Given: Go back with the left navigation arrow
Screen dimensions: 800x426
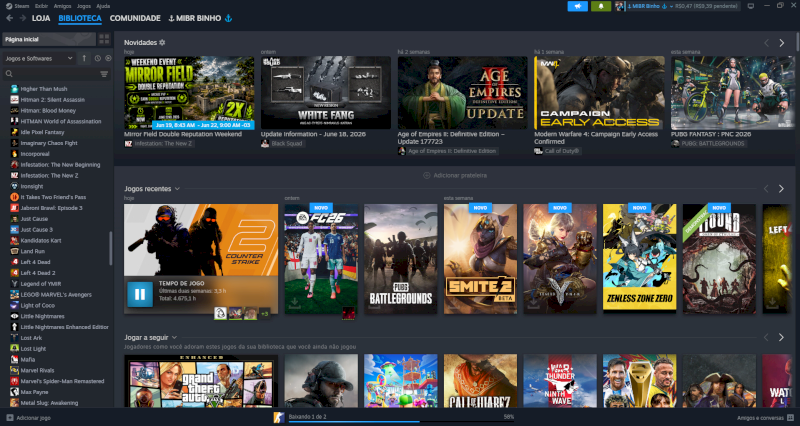Looking at the screenshot, I should click(x=9, y=18).
